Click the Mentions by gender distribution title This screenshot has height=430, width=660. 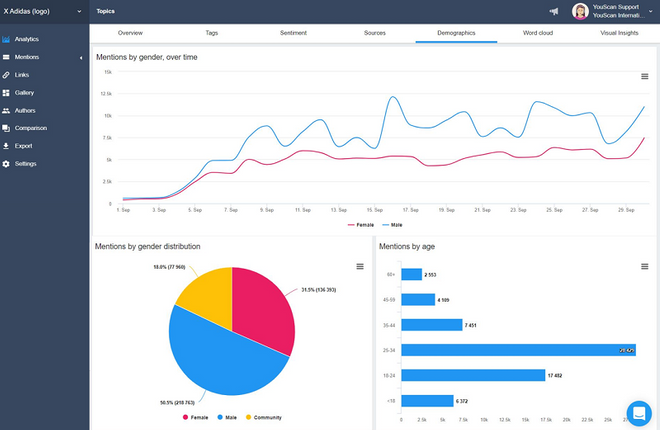click(147, 247)
